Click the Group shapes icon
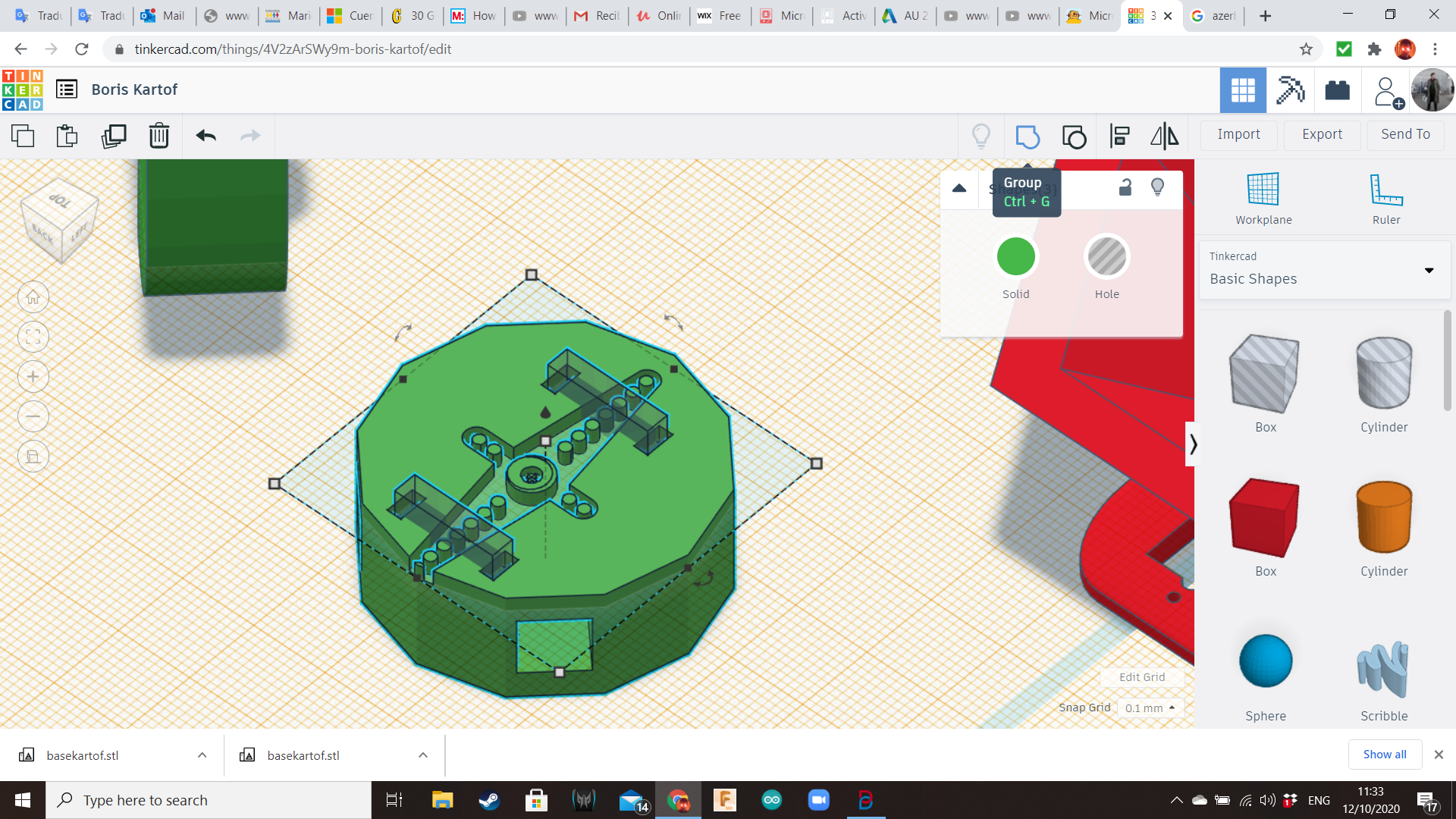Viewport: 1456px width, 819px height. tap(1028, 136)
